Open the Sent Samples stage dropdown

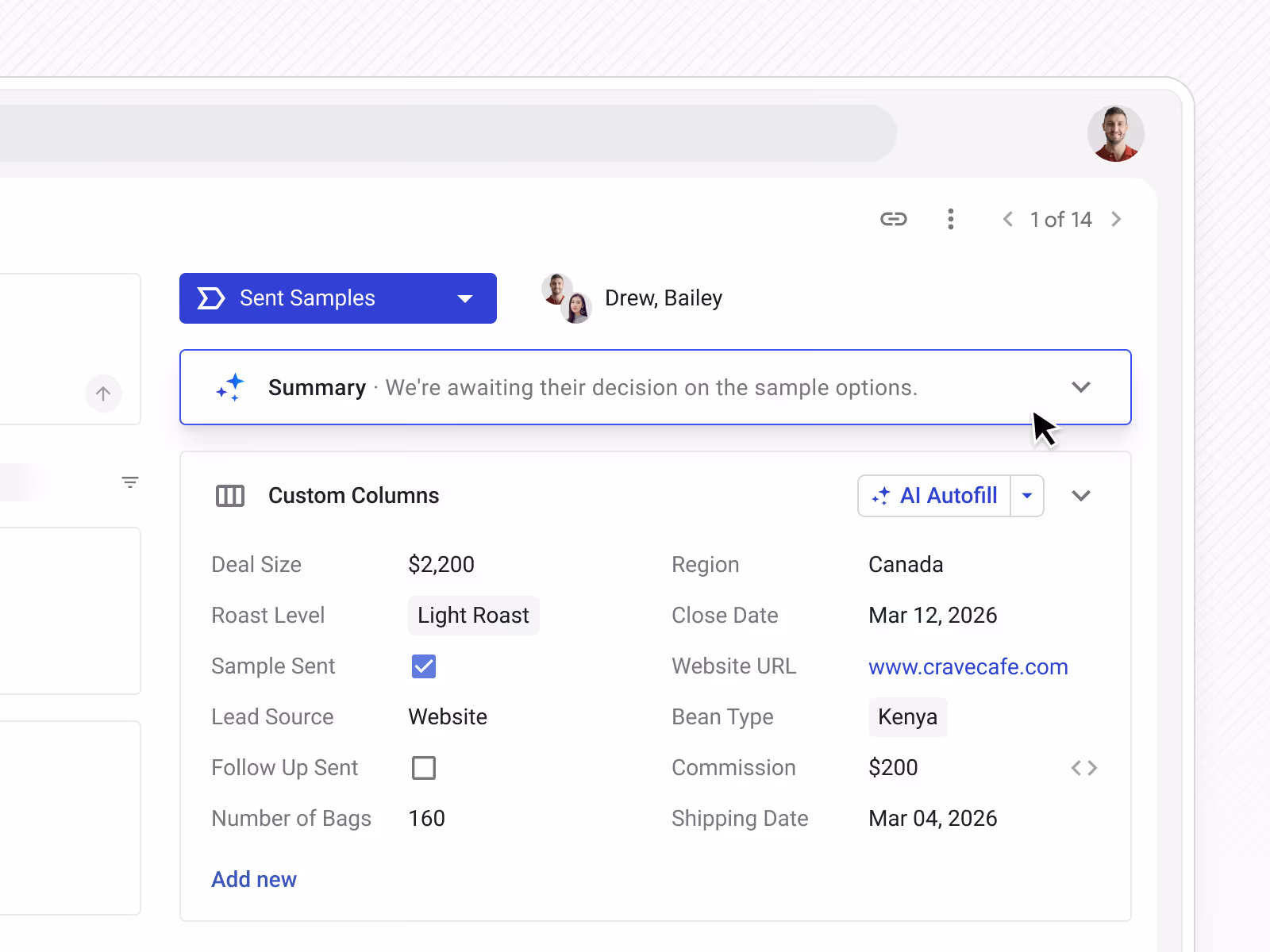[x=465, y=298]
